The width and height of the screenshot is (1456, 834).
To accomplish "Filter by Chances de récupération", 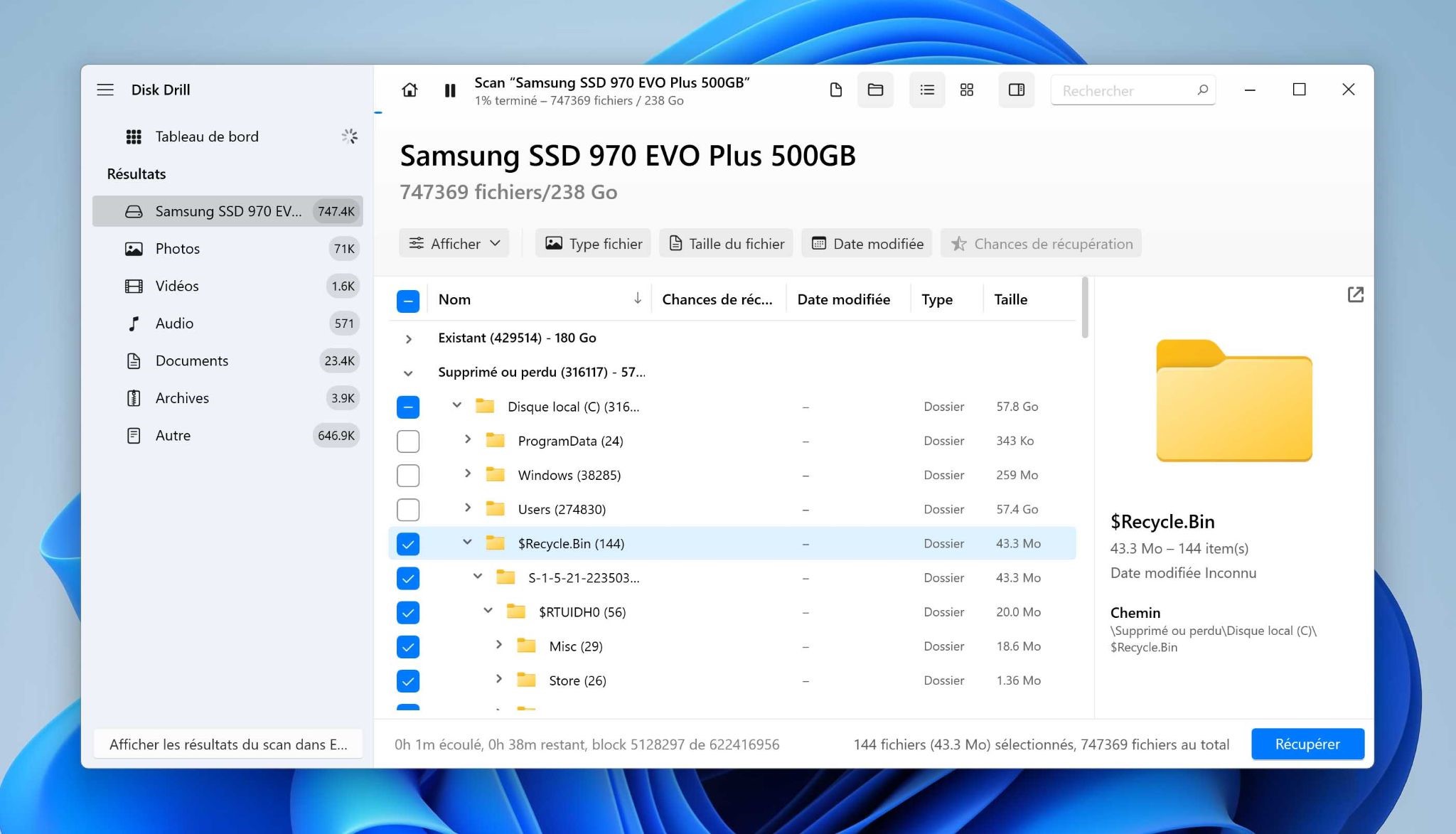I will click(x=1041, y=243).
